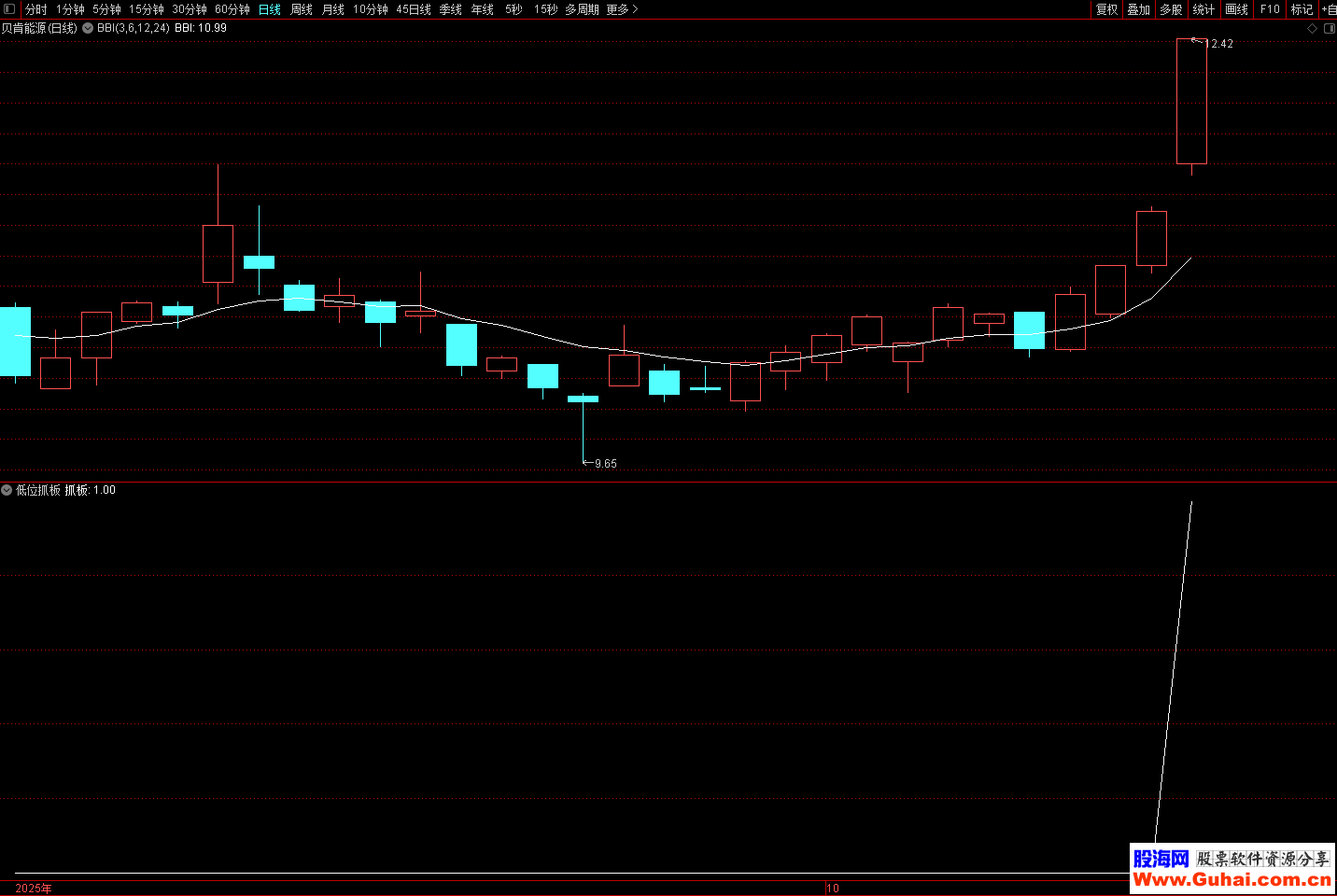1337x896 pixels.
Task: Switch to 周线 weekly chart tab
Action: click(x=302, y=9)
